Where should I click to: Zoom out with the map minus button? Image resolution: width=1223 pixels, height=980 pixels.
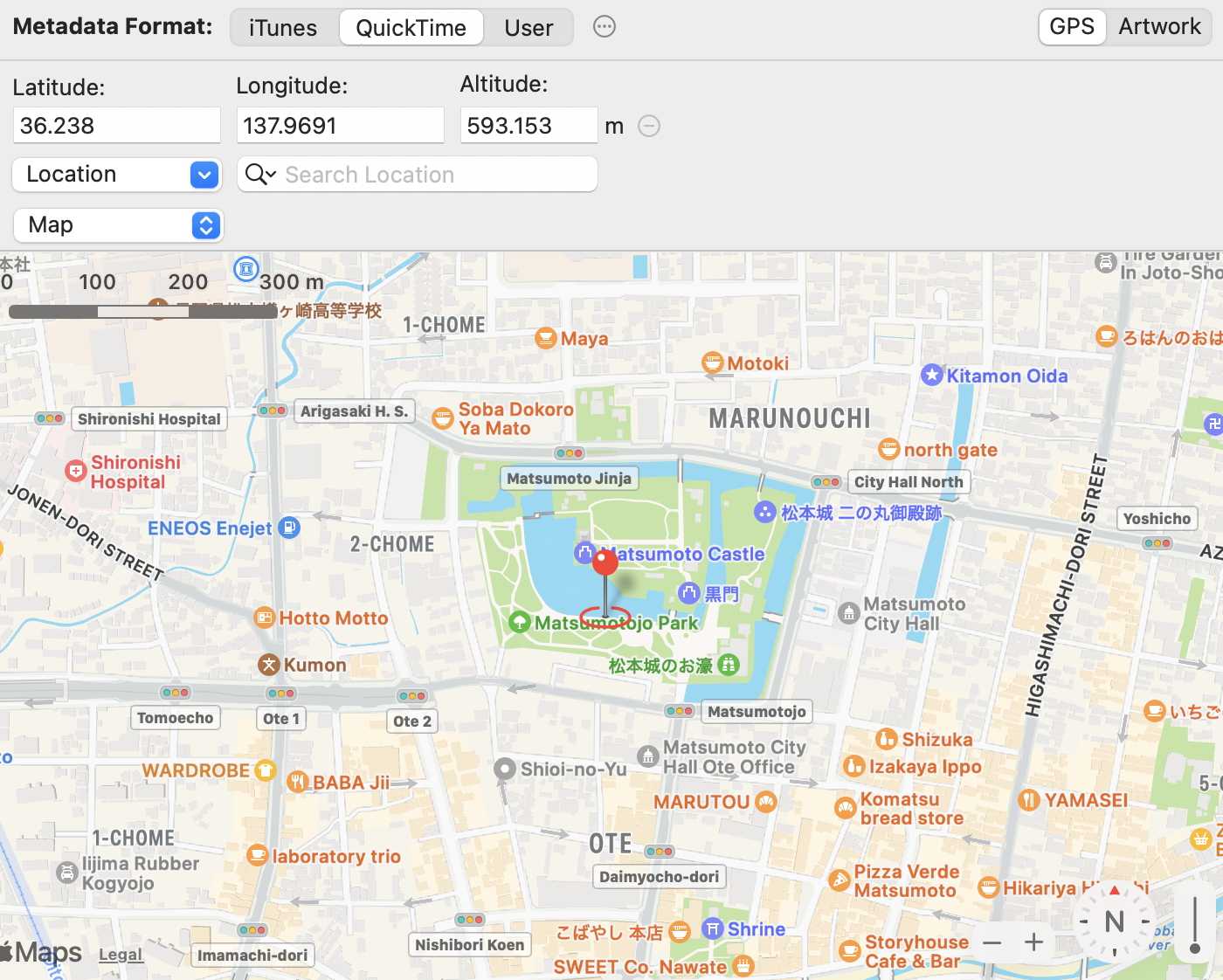(992, 942)
